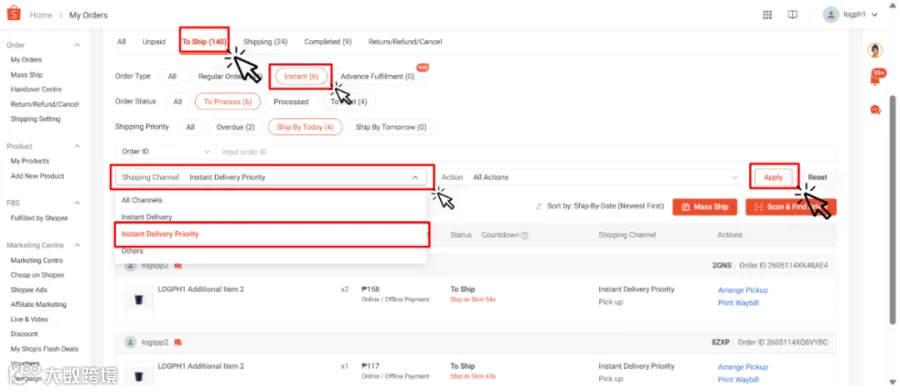Open the customer service agent icon
This screenshot has height=392, width=900.
pos(875,51)
